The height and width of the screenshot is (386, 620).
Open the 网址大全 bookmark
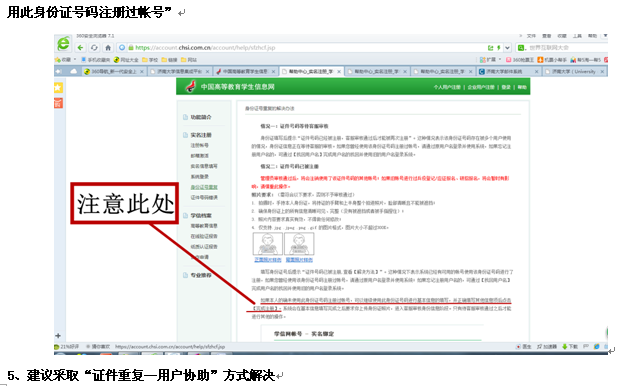pos(126,60)
